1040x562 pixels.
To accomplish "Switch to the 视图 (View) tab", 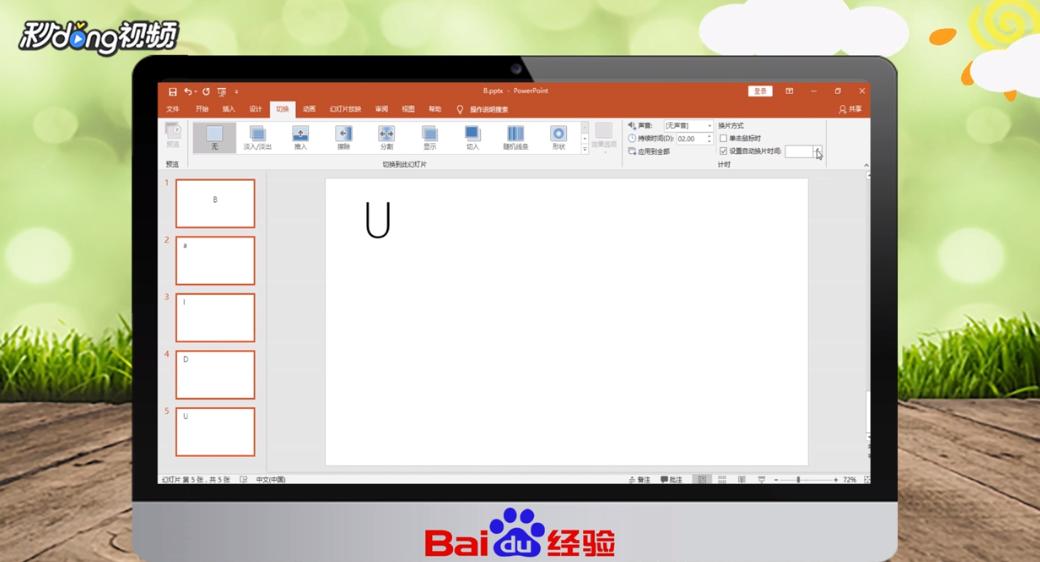I will coord(408,109).
